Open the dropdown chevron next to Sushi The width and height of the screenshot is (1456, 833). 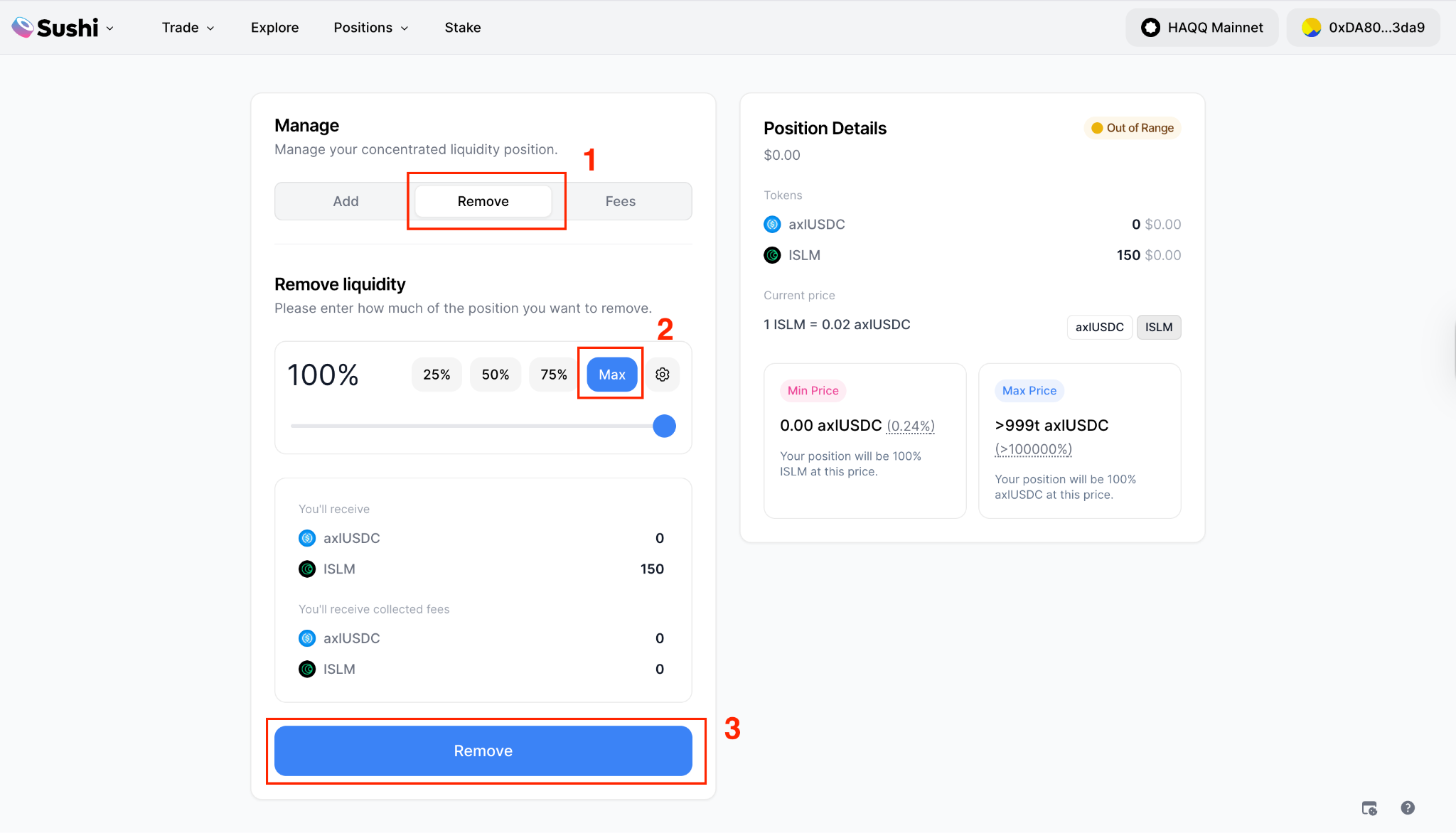point(110,28)
